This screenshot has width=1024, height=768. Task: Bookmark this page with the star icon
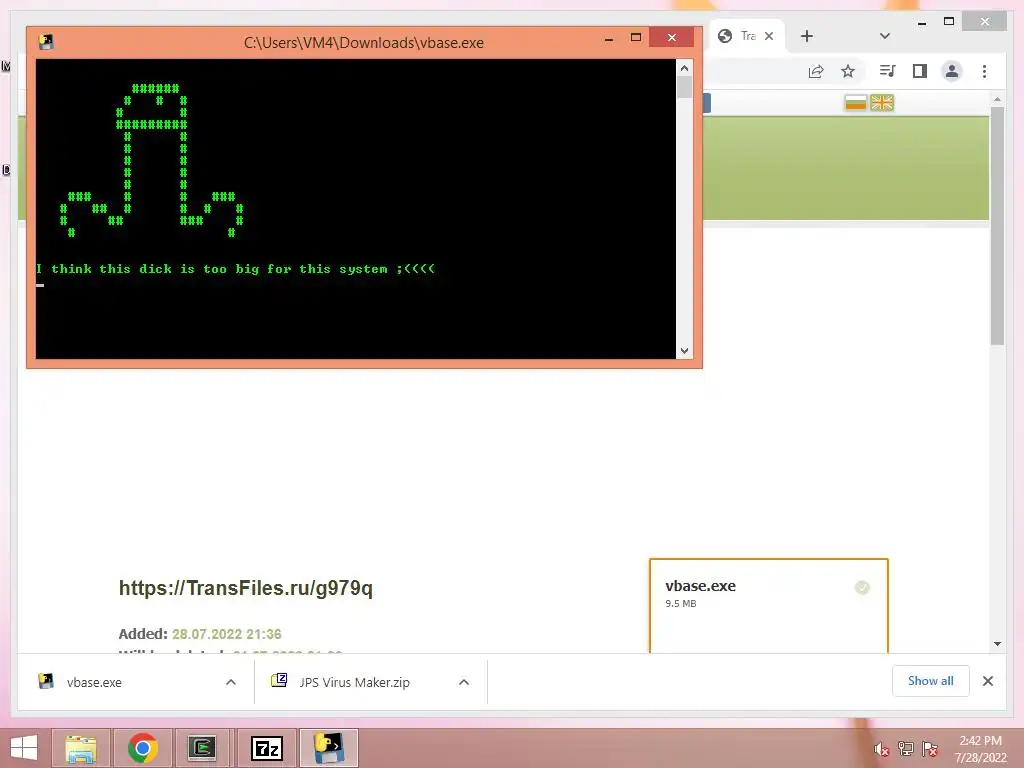tap(848, 71)
